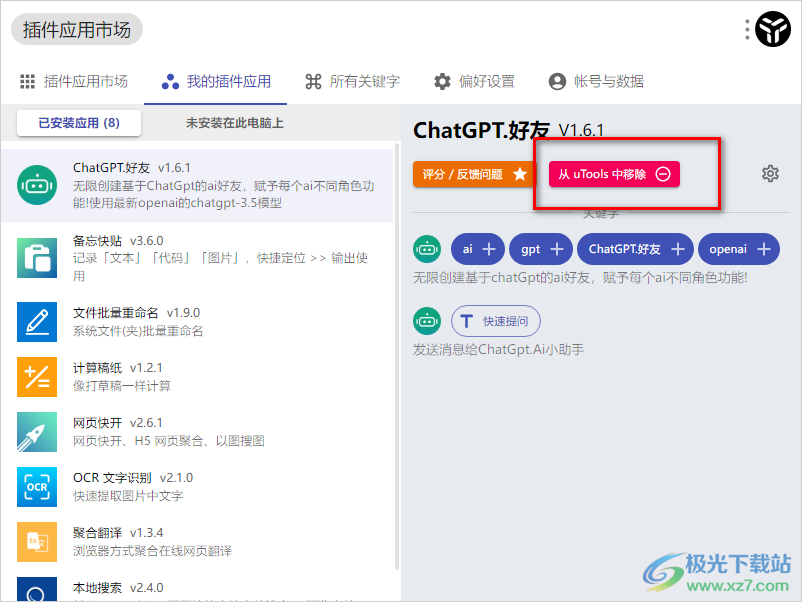Click the 文件批量重命名 pencil icon
802x602 pixels.
[x=37, y=322]
